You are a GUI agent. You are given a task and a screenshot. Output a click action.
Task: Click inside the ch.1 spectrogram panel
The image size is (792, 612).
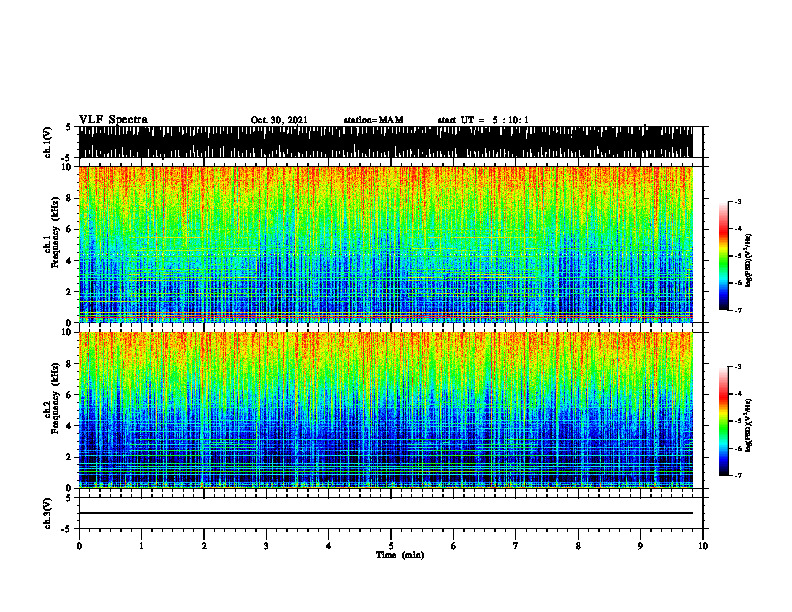click(385, 244)
